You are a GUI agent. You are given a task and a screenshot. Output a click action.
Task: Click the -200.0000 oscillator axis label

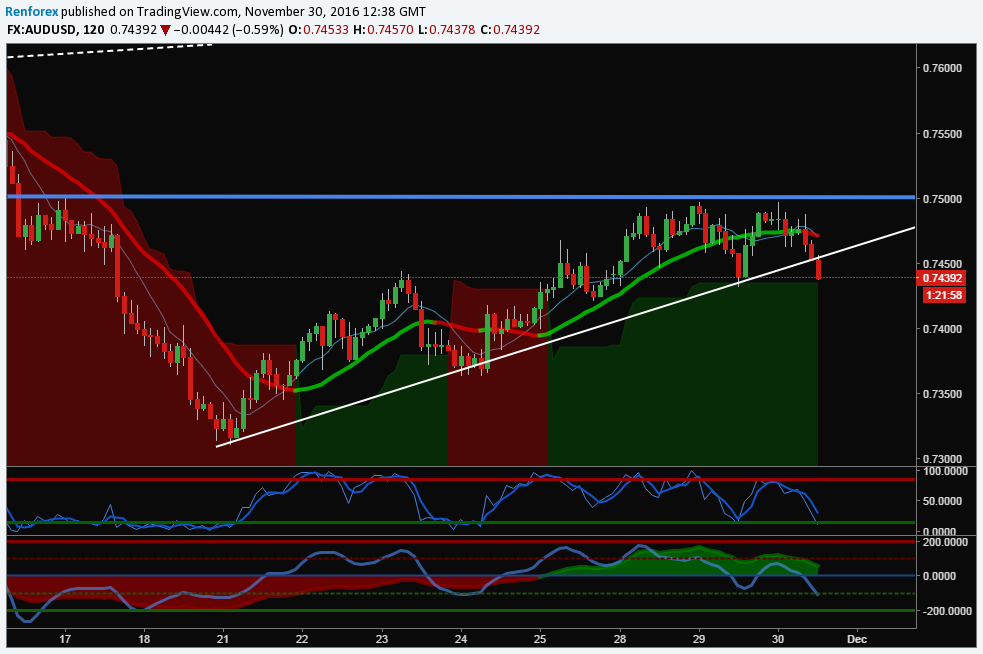(948, 611)
